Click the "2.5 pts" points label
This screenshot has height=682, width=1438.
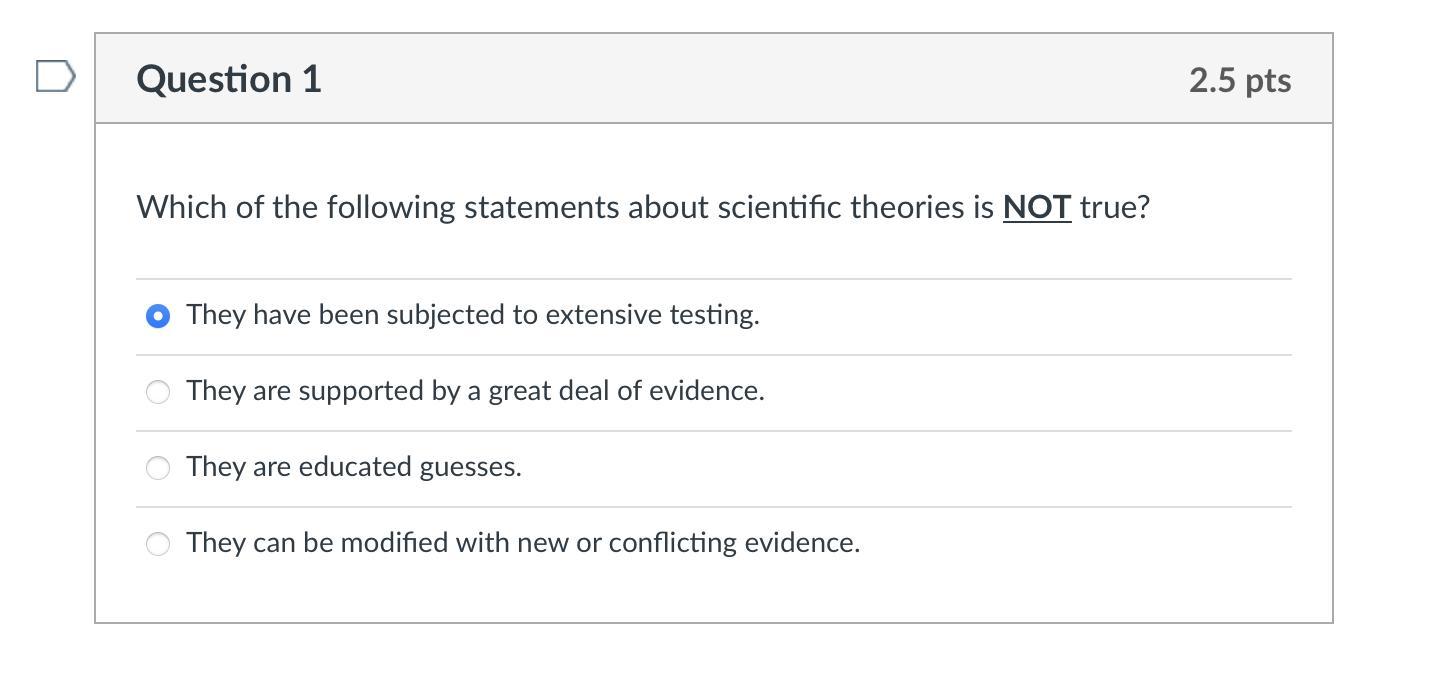pos(1240,80)
